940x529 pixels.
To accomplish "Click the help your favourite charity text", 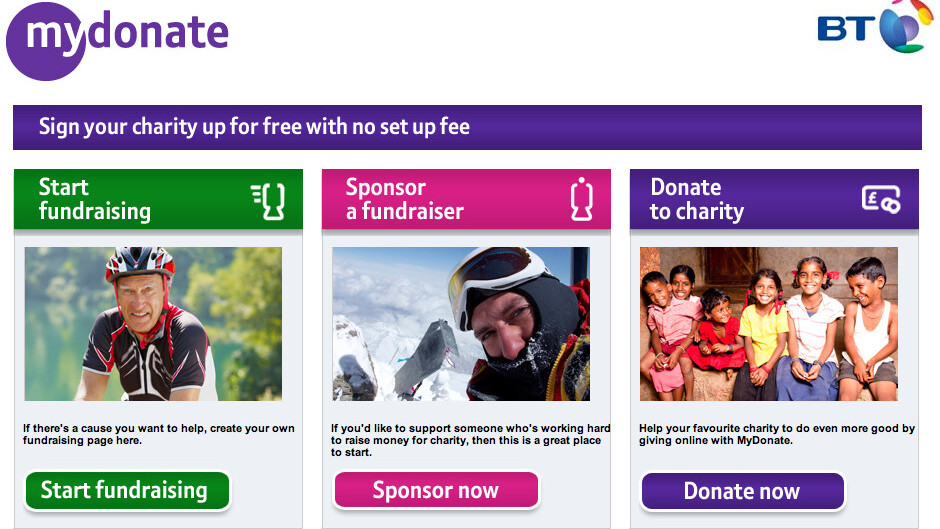I will click(777, 434).
